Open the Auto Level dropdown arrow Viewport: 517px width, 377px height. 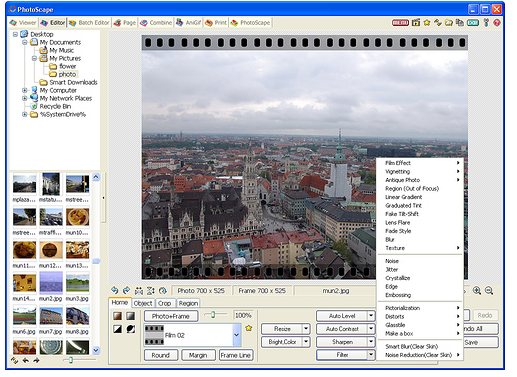(371, 316)
